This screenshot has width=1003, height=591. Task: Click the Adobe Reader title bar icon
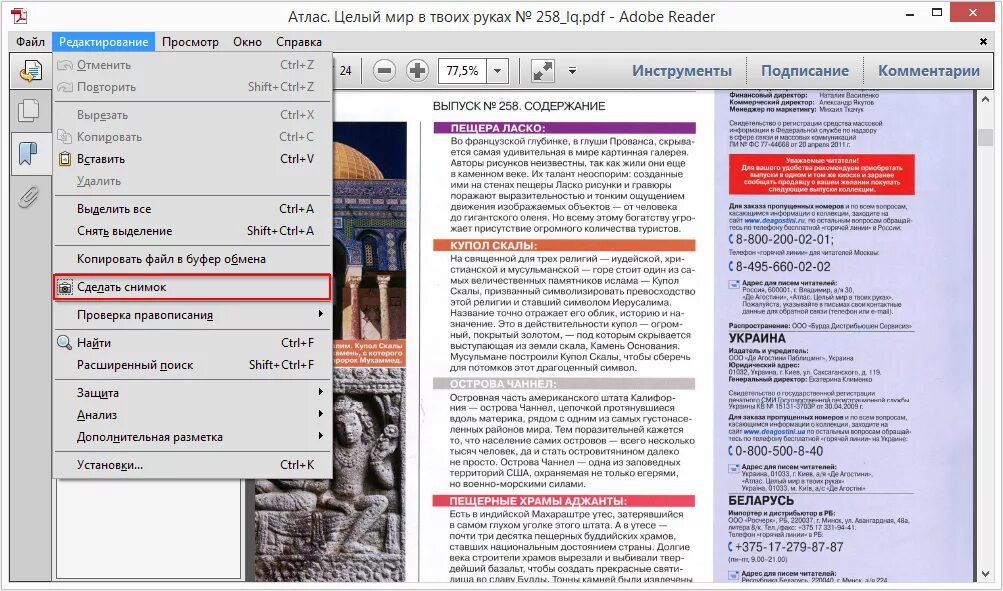(19, 16)
